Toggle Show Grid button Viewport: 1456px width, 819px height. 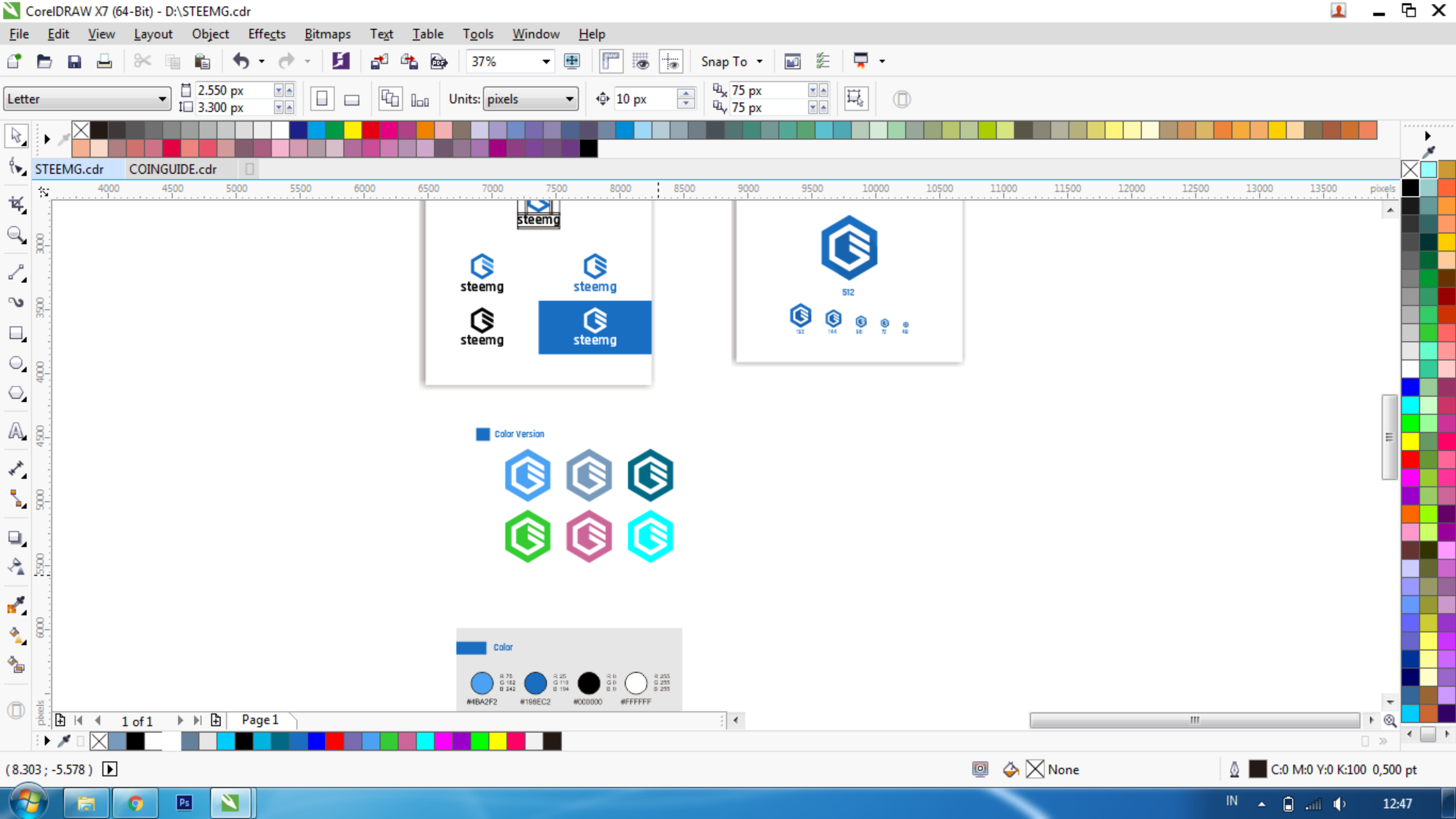[x=641, y=61]
